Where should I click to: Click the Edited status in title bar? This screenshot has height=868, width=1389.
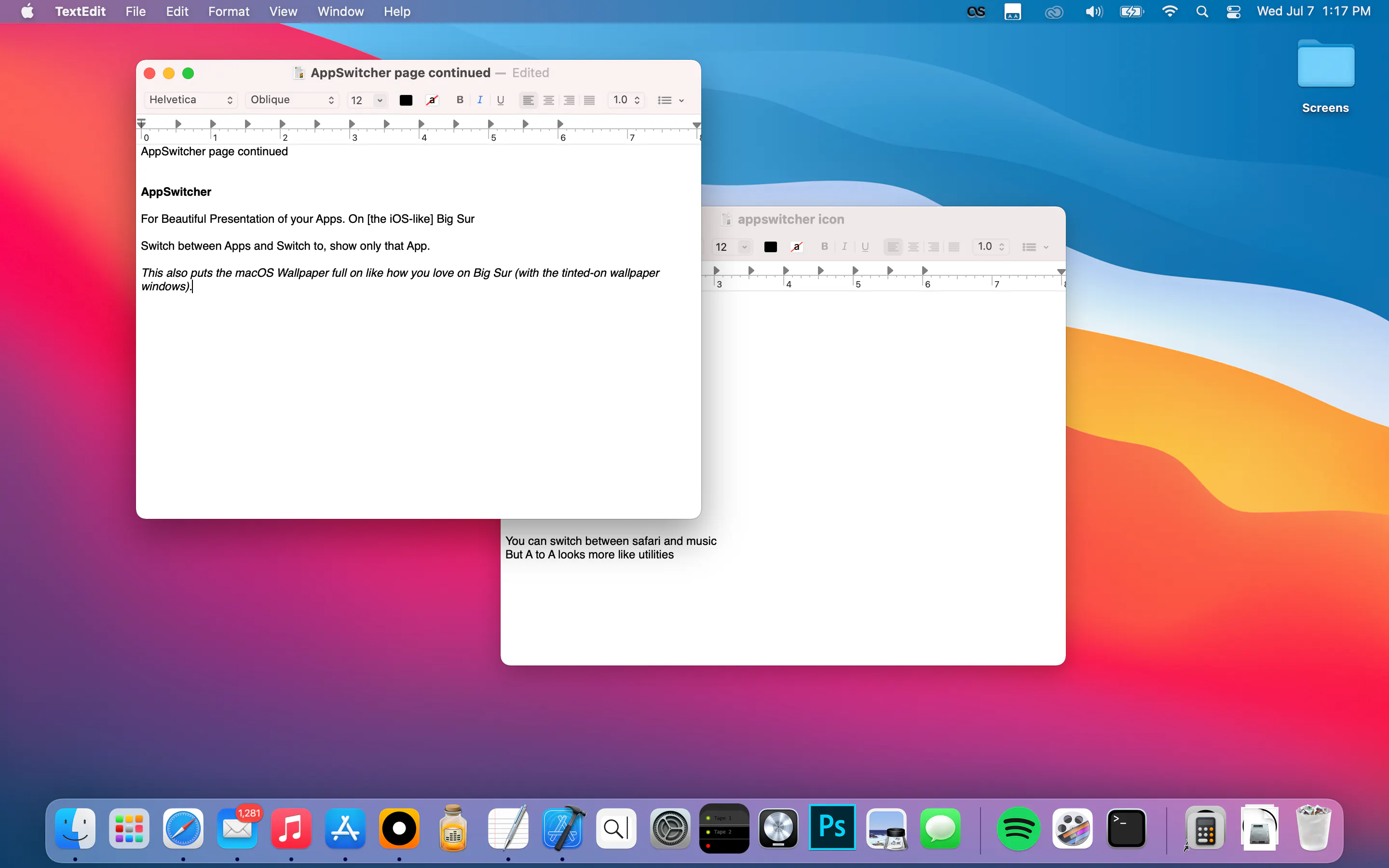click(531, 73)
